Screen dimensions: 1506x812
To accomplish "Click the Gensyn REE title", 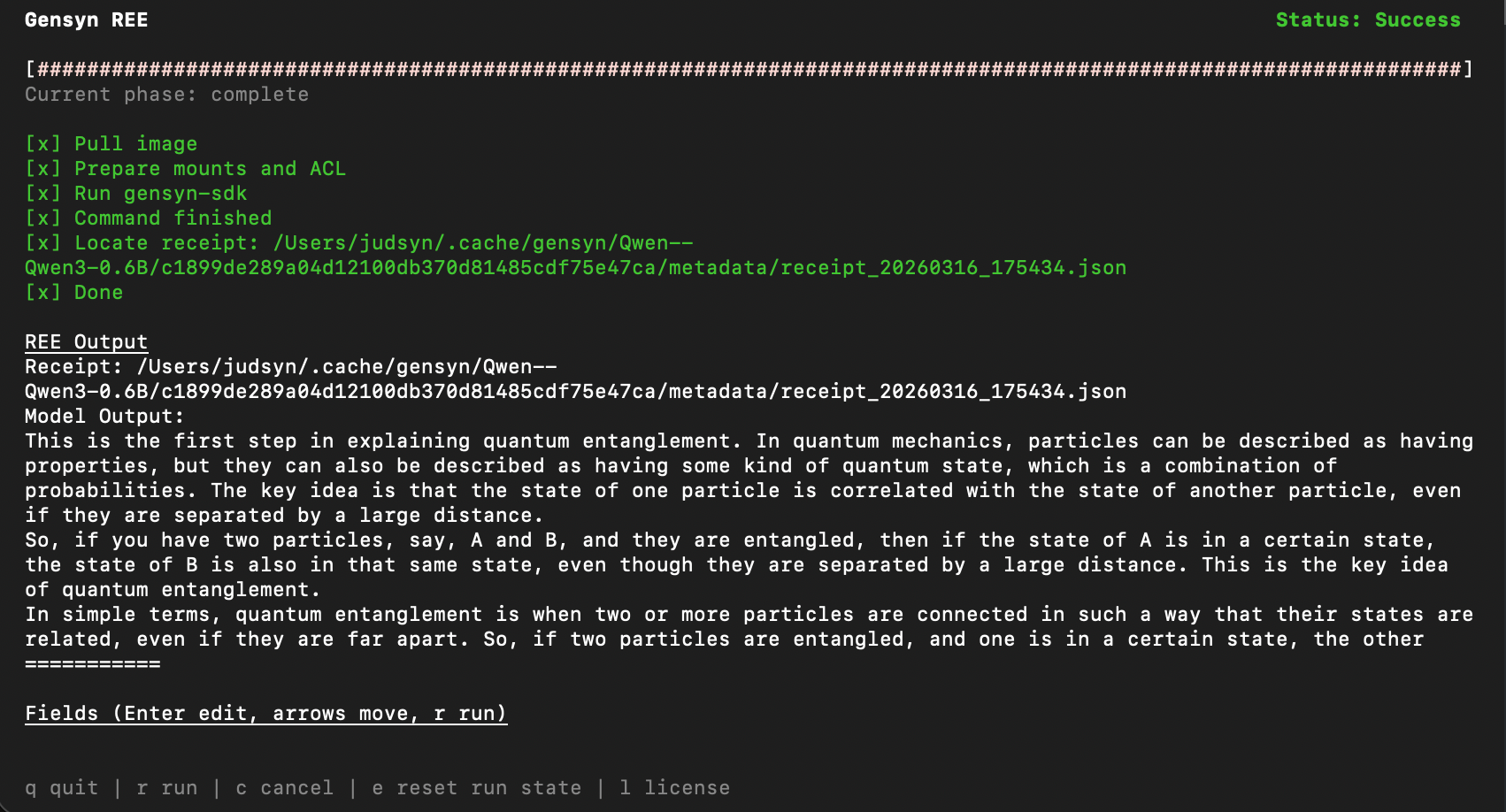I will point(87,20).
